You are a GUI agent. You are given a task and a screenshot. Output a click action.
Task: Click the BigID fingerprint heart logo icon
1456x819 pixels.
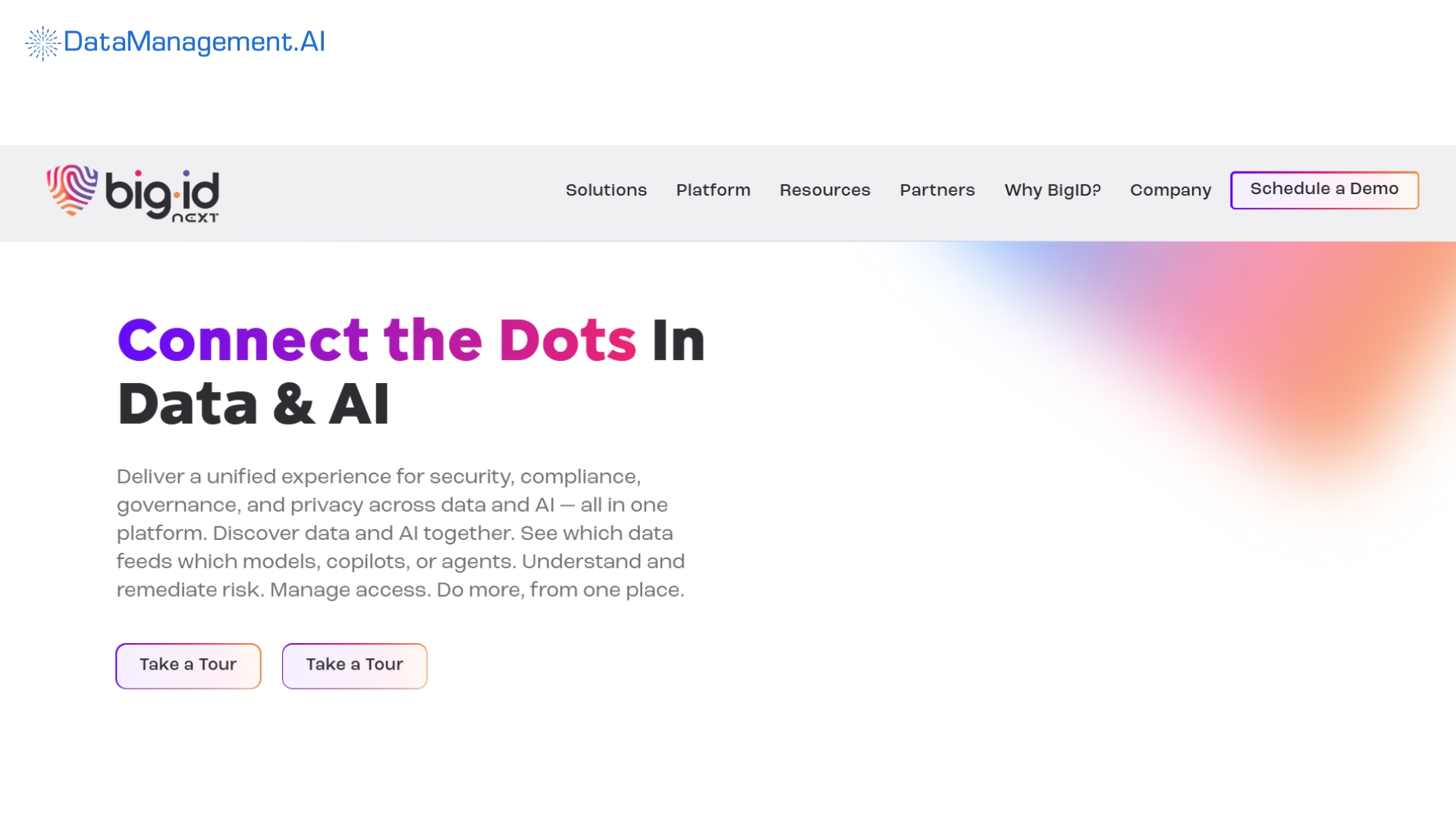click(72, 190)
